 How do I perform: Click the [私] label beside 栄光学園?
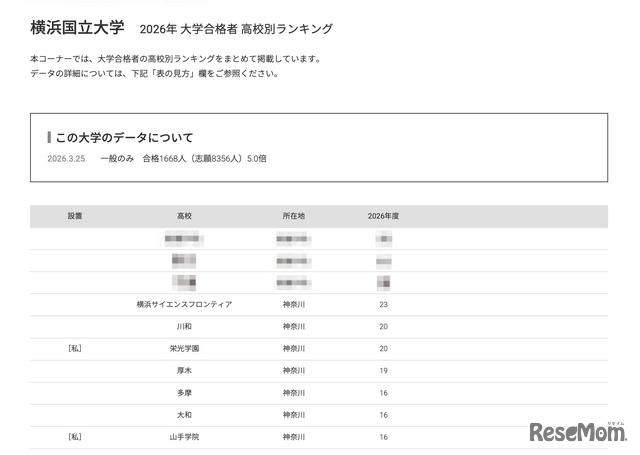coord(75,348)
